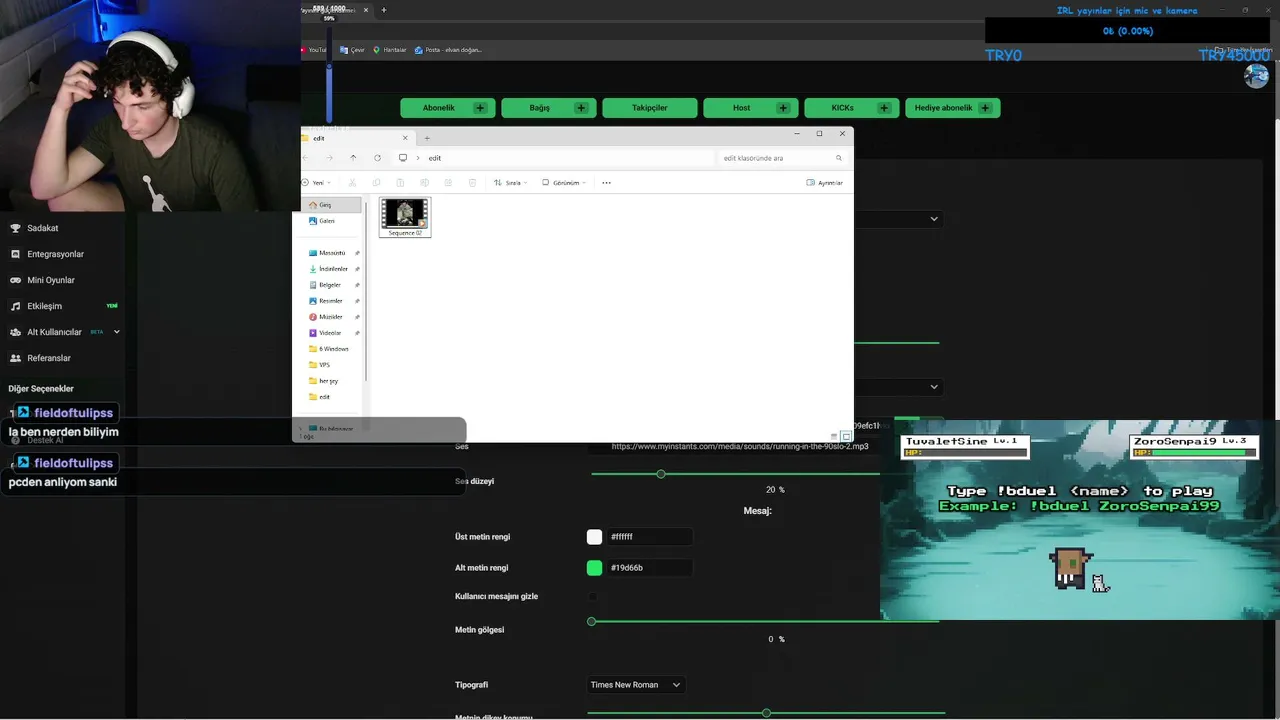Toggle the Ayrıntılar details pane
The height and width of the screenshot is (720, 1280).
(x=825, y=183)
